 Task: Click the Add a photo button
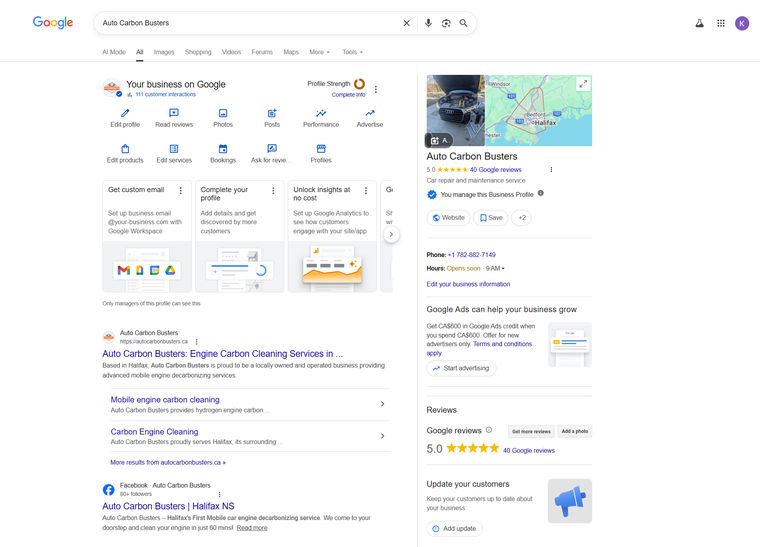[574, 431]
